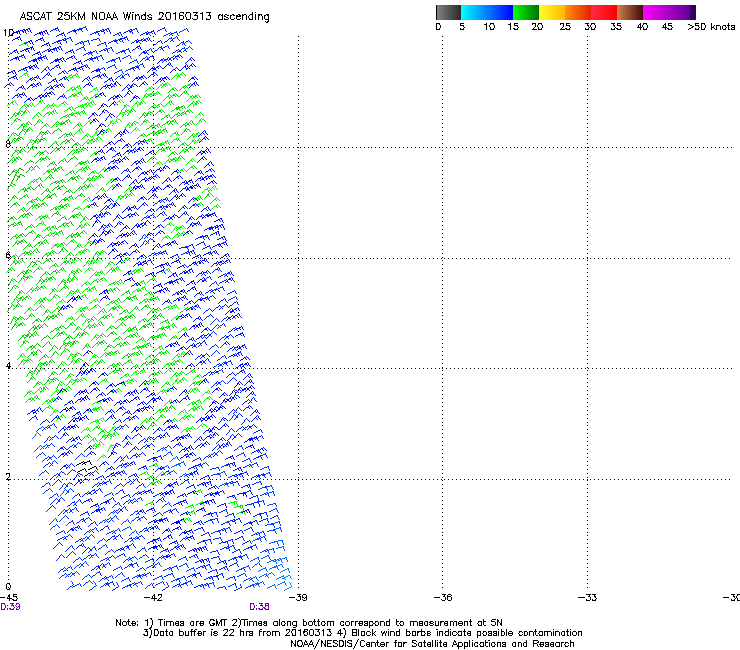
Task: Click the latitude 0 axis label
Action: (x=8, y=587)
